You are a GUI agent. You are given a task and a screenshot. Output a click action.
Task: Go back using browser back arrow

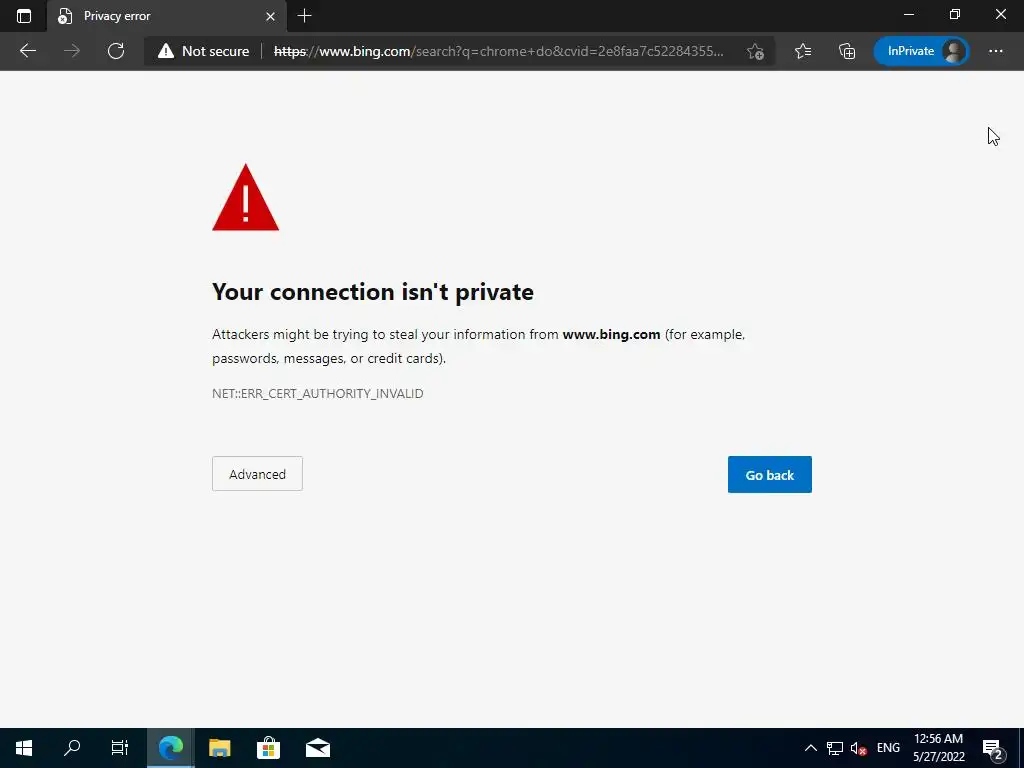(x=27, y=51)
